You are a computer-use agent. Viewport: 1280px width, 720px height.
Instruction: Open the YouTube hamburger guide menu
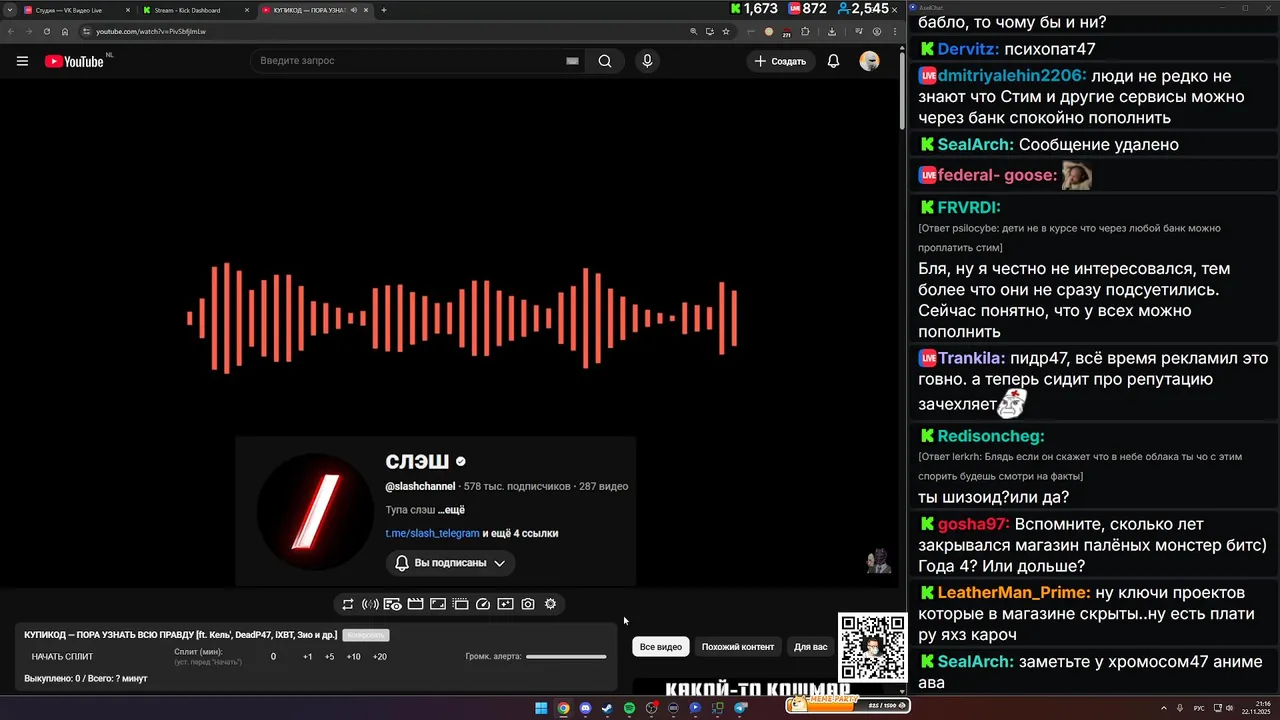[x=22, y=61]
